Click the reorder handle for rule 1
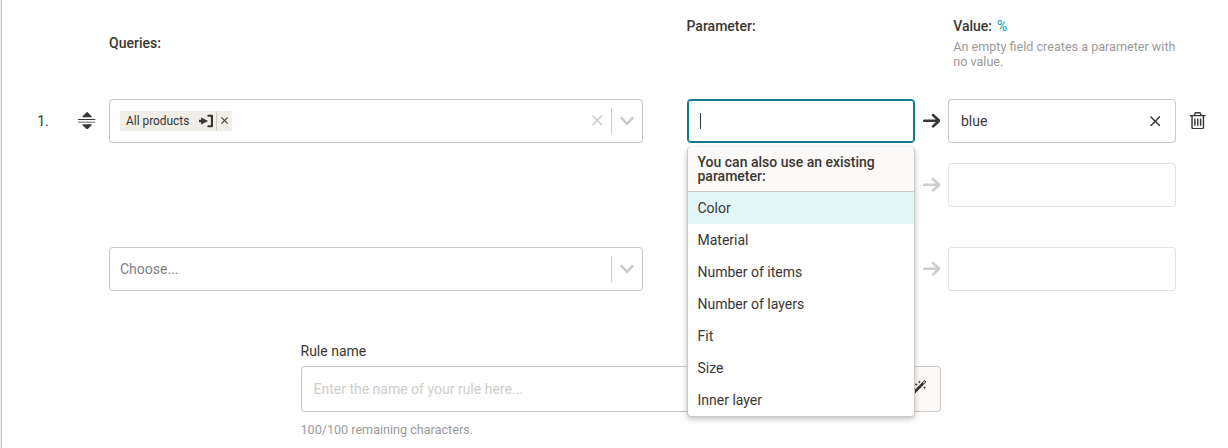This screenshot has height=448, width=1228. 87,121
